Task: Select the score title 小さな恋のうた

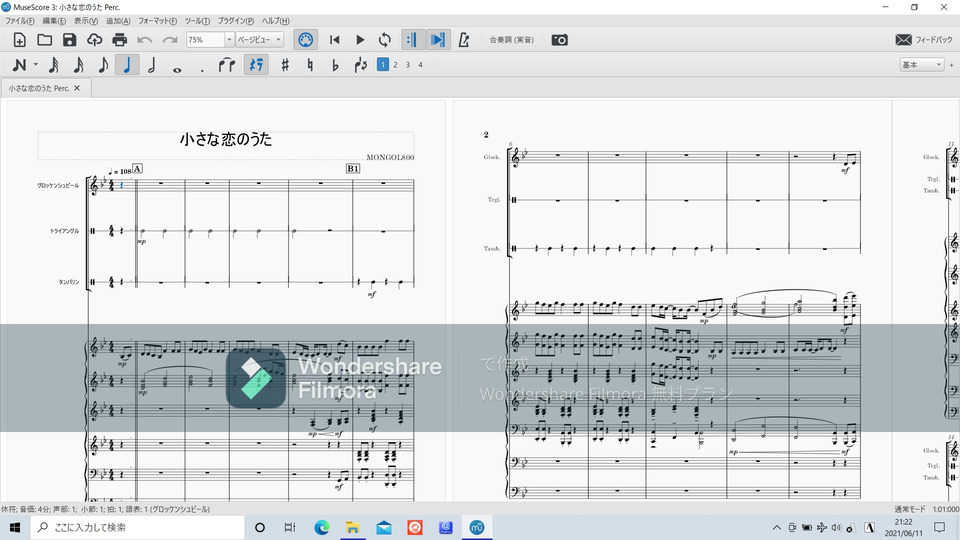Action: pos(225,140)
